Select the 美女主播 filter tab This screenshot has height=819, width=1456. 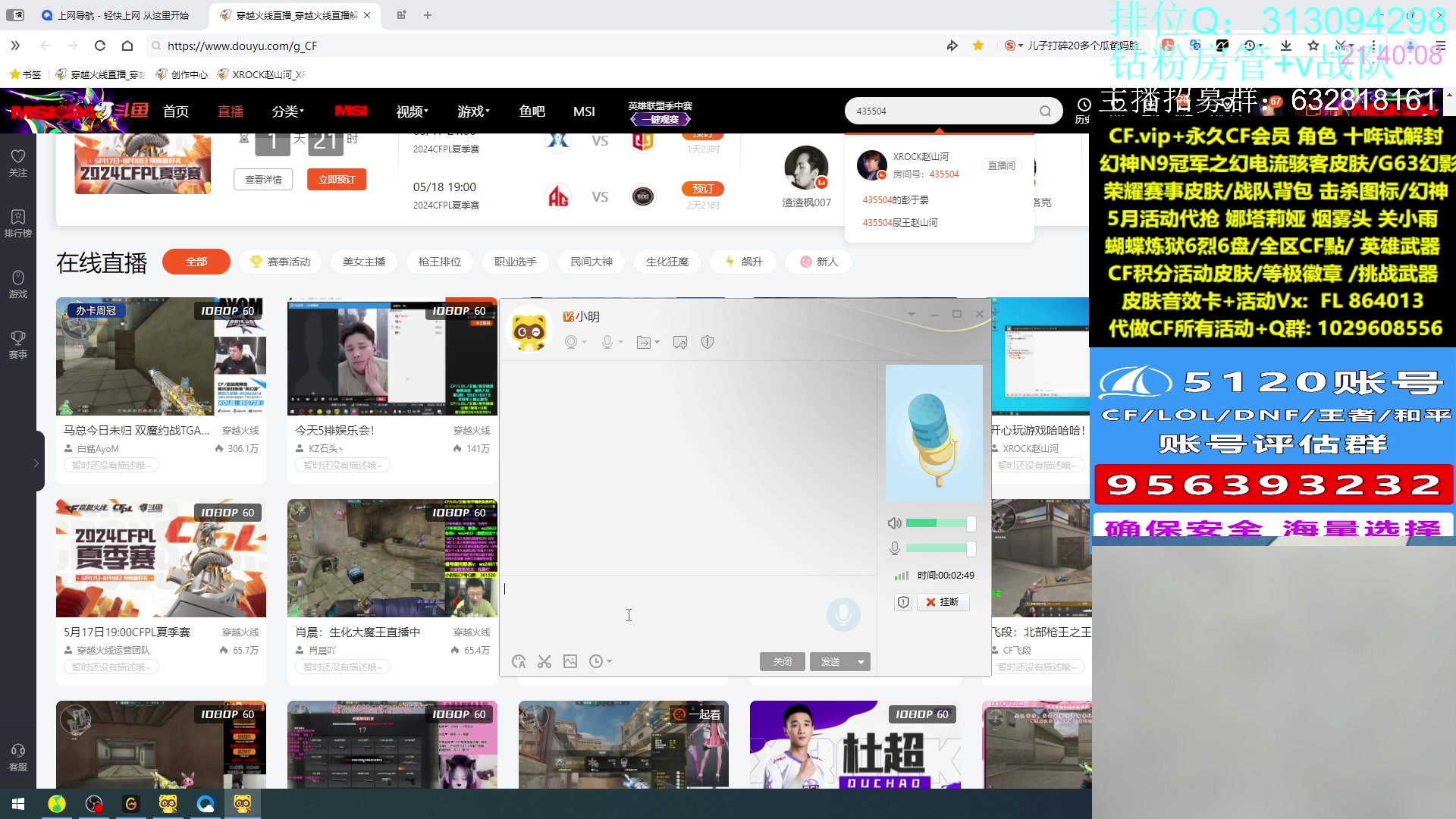[364, 262]
